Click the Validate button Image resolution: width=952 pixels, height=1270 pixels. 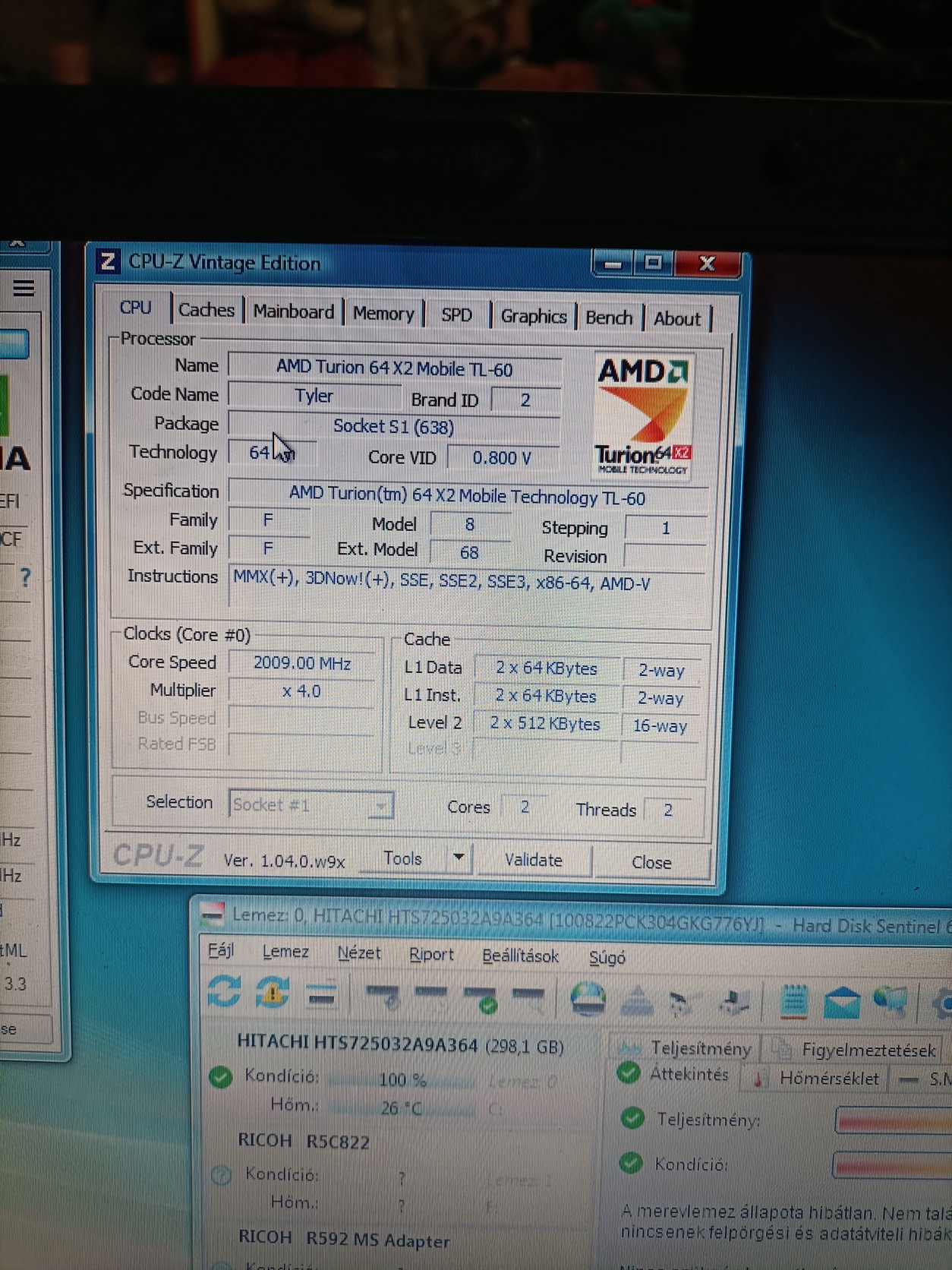pos(534,861)
